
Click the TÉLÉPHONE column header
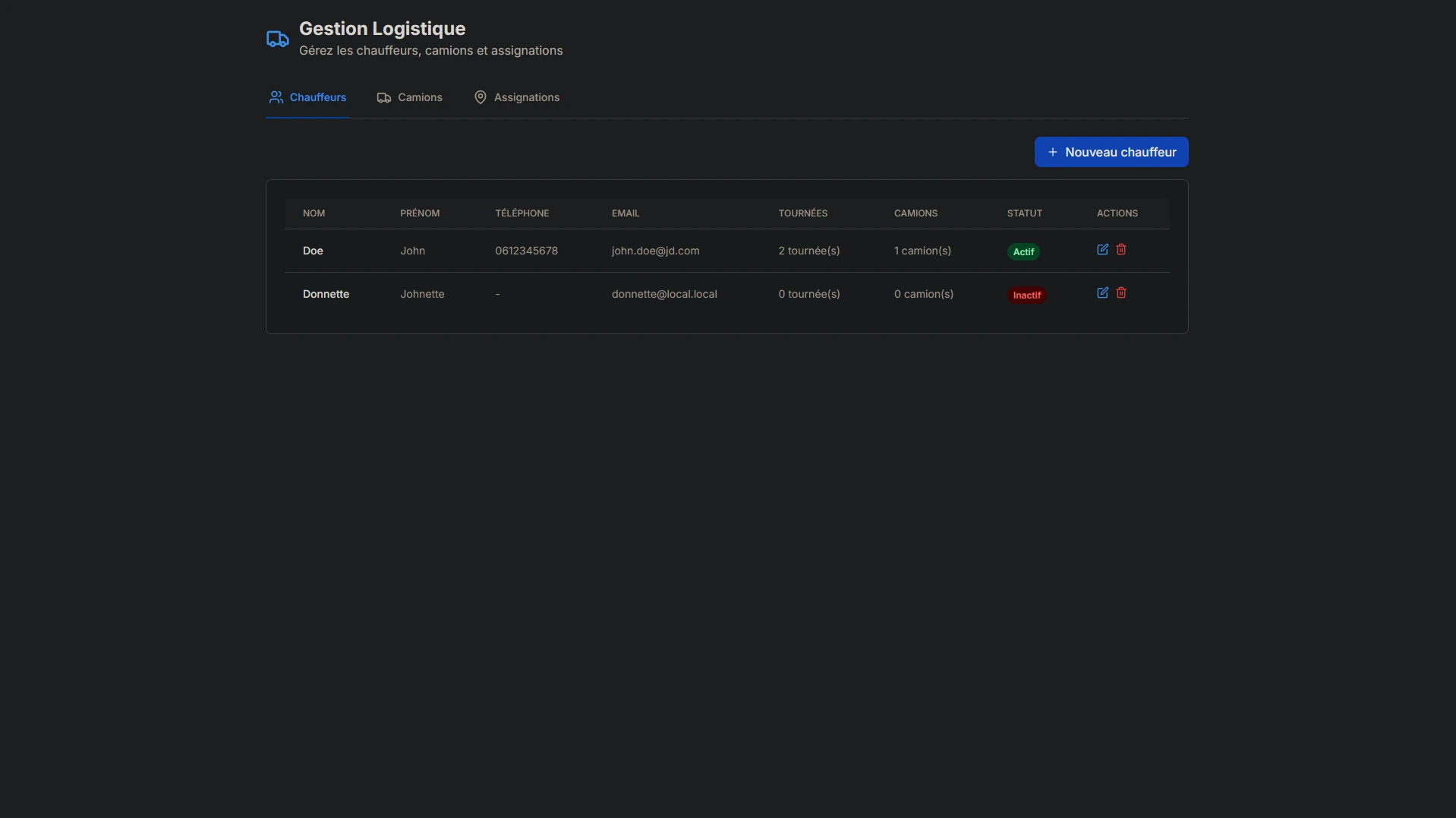click(x=522, y=213)
